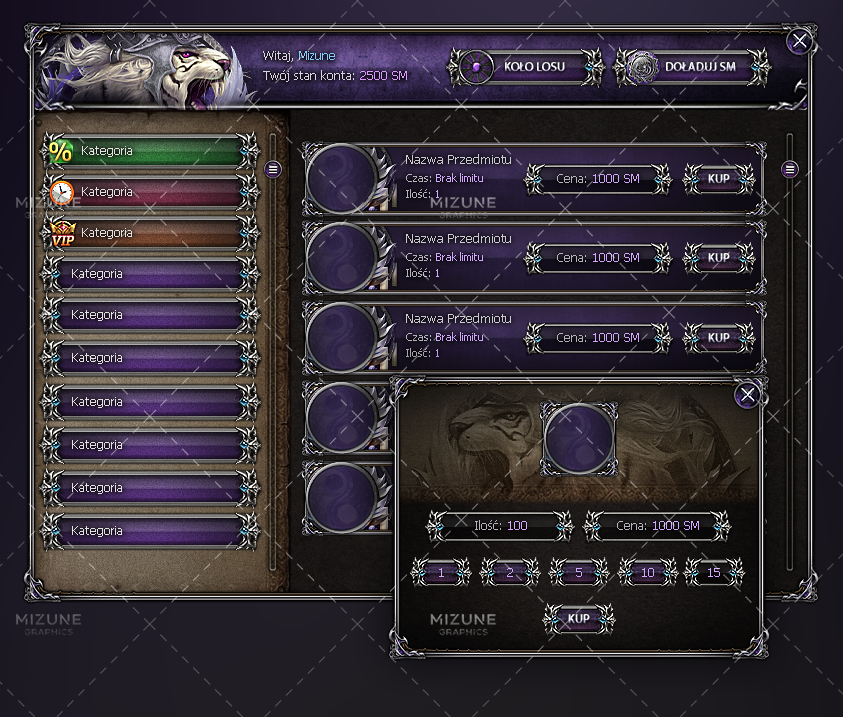The height and width of the screenshot is (717, 843).
Task: Open the last Kategoria at bottom
Action: tap(151, 530)
